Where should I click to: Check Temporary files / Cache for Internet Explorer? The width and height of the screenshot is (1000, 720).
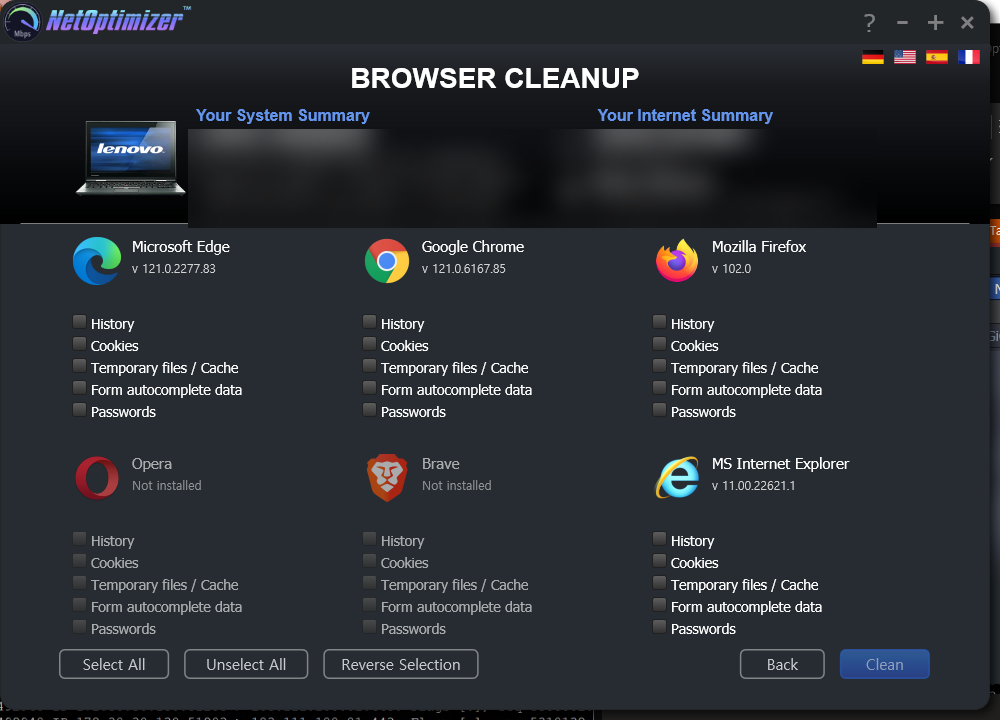tap(659, 583)
